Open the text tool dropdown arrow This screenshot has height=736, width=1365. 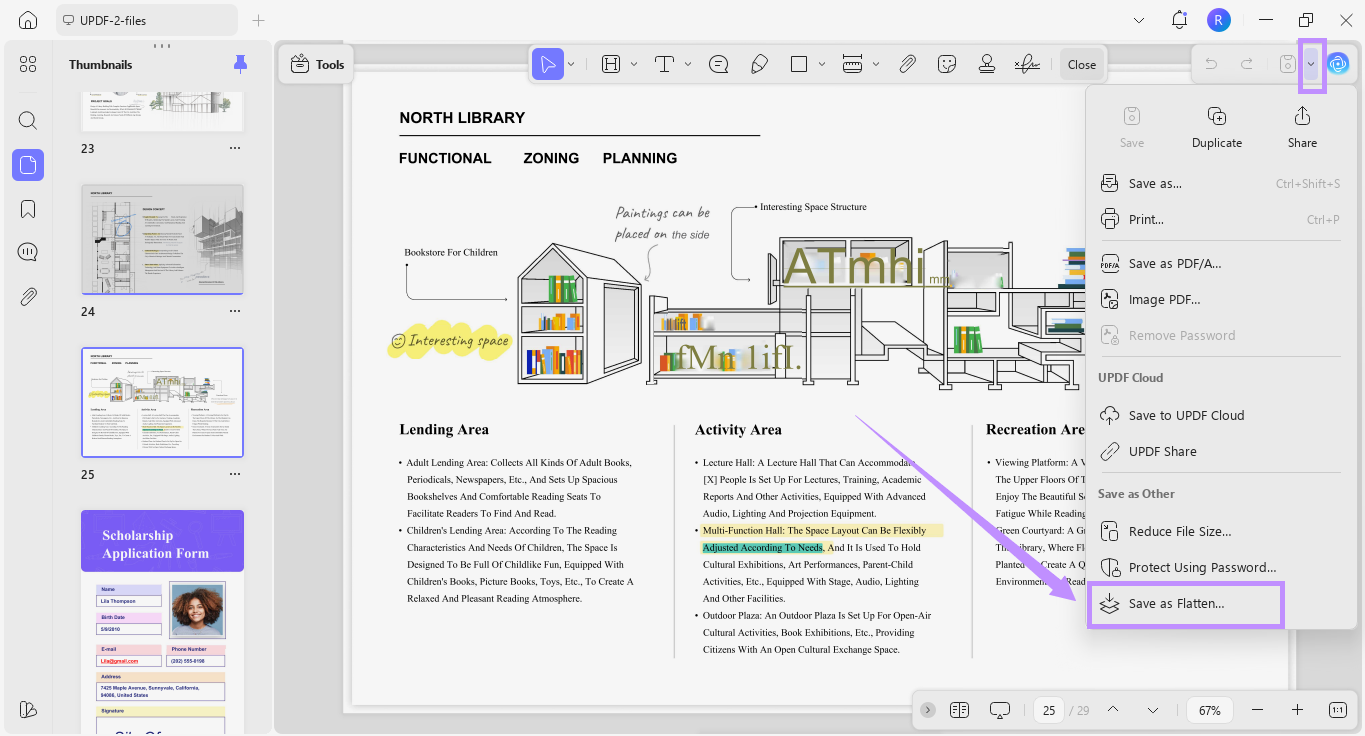(x=688, y=64)
